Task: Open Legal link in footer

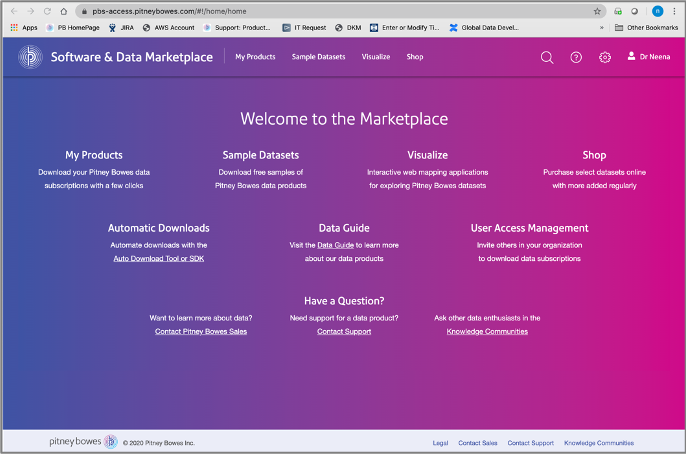Action: click(440, 443)
